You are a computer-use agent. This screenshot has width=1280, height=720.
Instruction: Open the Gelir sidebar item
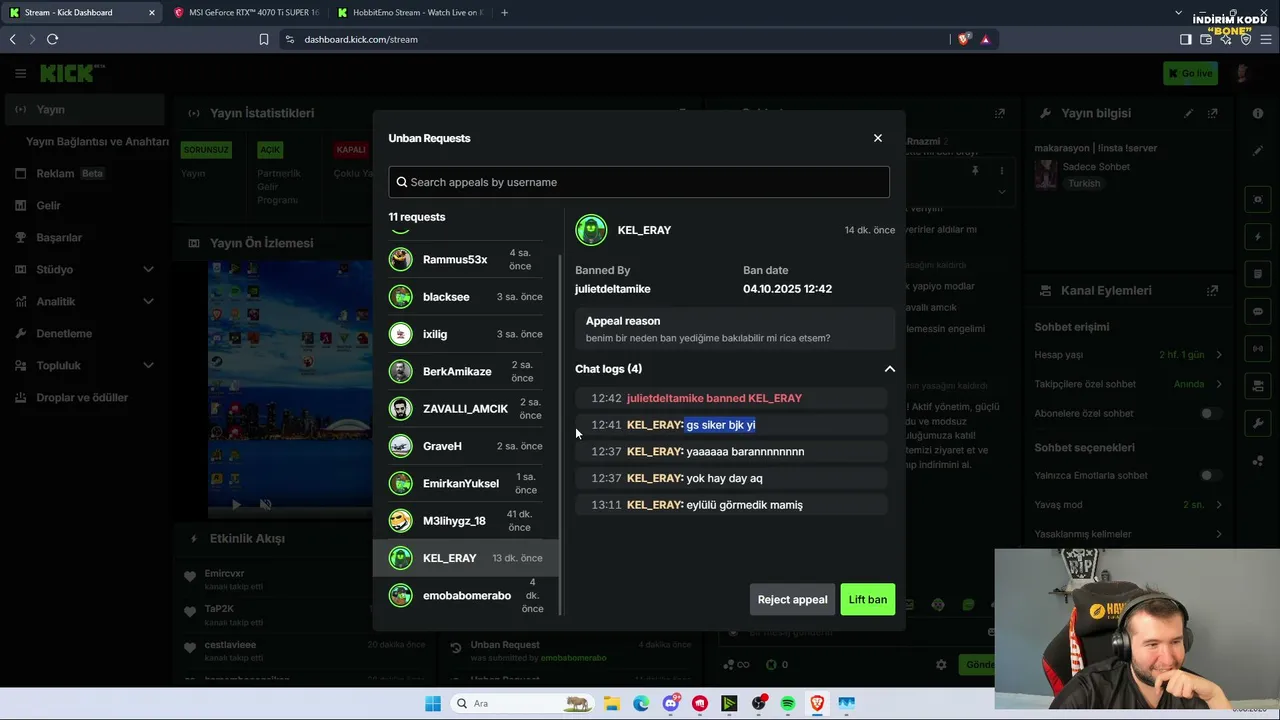[84, 205]
